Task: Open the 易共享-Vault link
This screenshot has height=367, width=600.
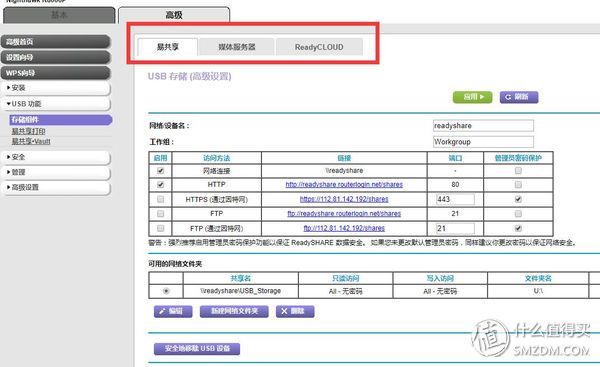Action: click(31, 141)
